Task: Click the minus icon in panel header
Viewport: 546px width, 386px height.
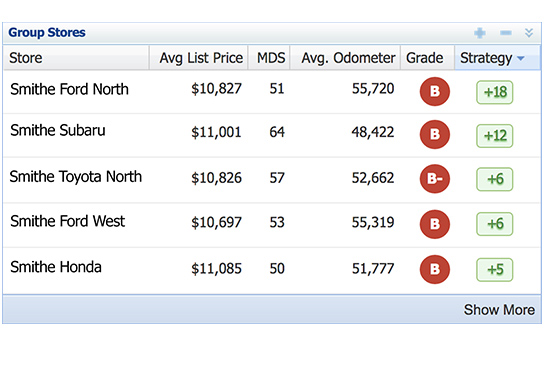Action: click(x=506, y=33)
